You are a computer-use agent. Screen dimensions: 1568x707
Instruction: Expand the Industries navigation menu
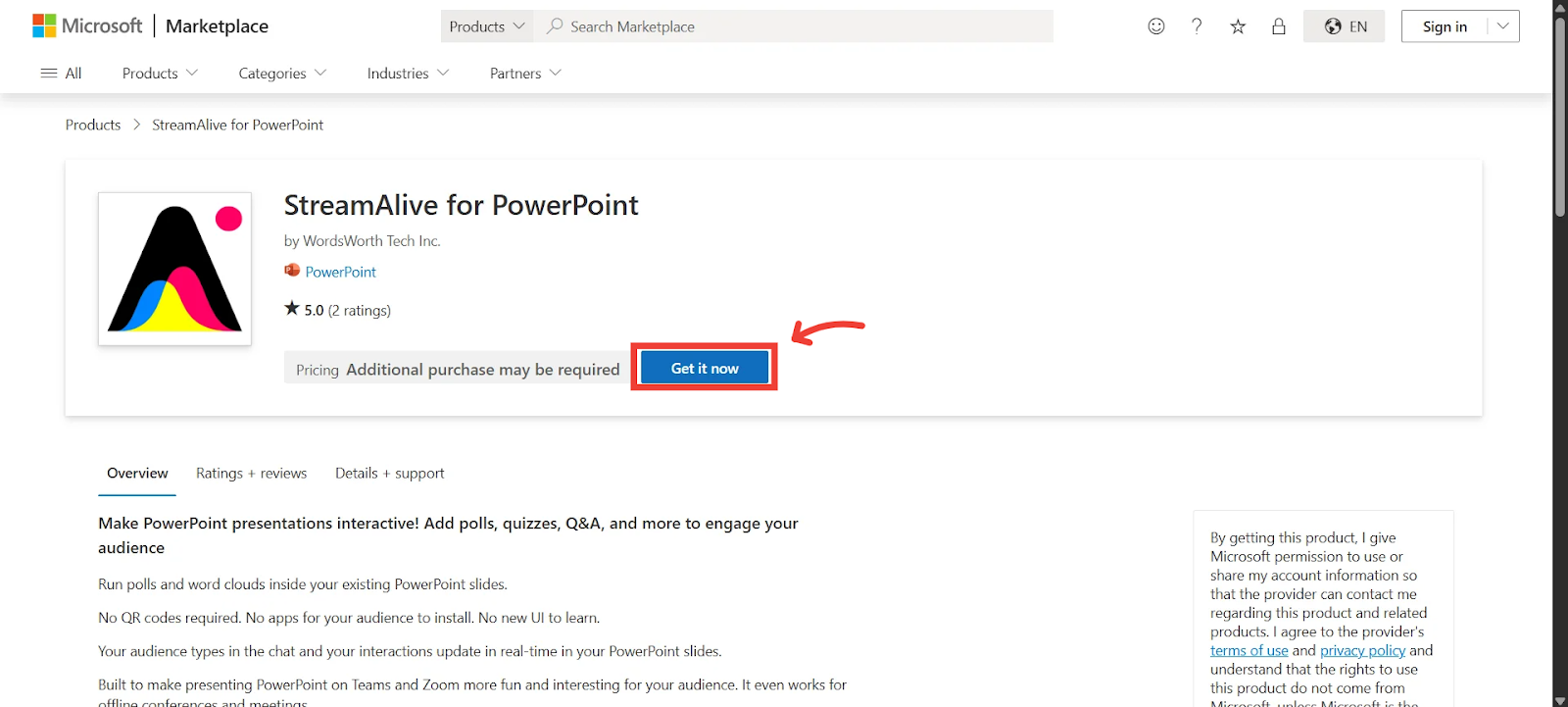(408, 73)
